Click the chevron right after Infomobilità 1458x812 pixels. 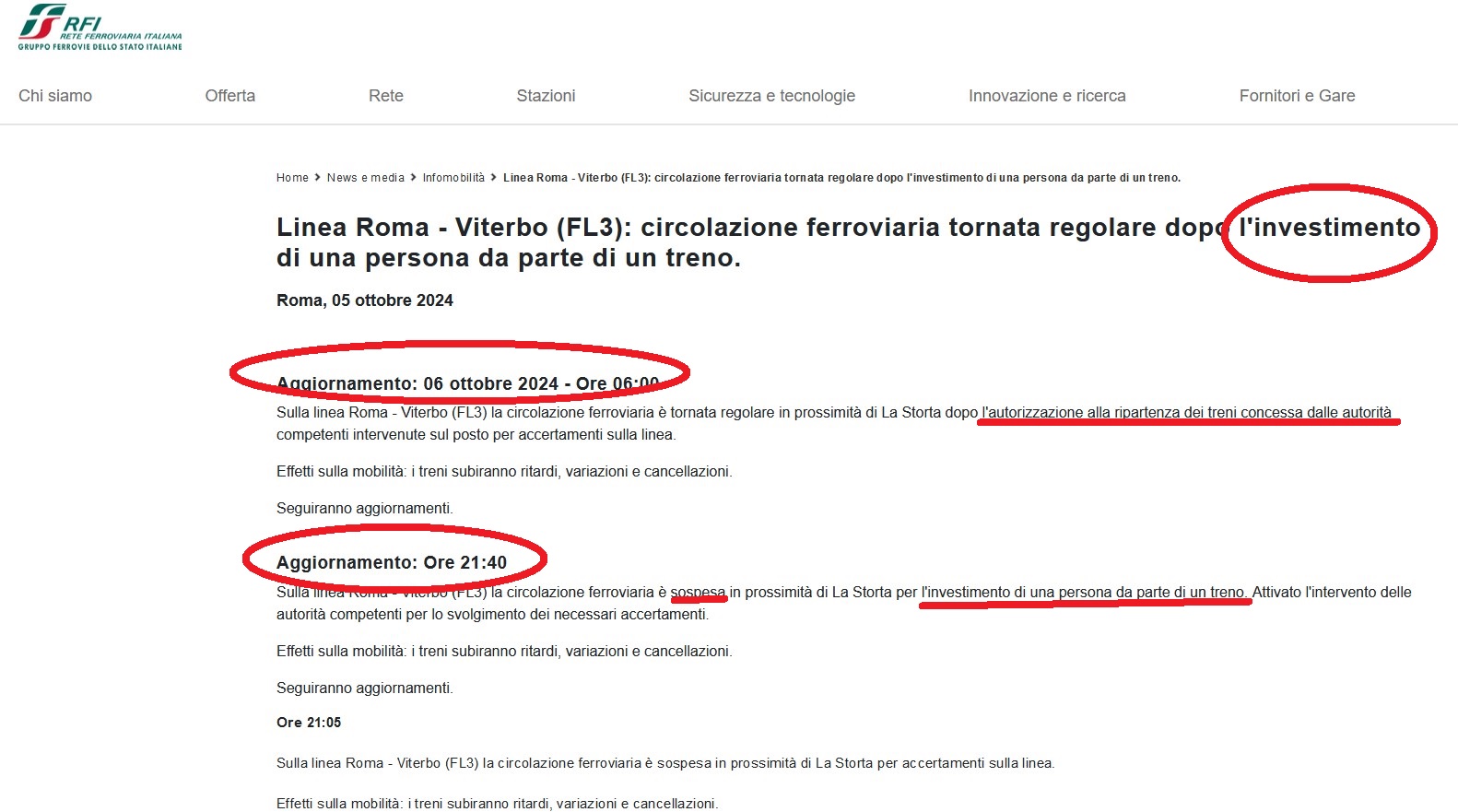(494, 178)
